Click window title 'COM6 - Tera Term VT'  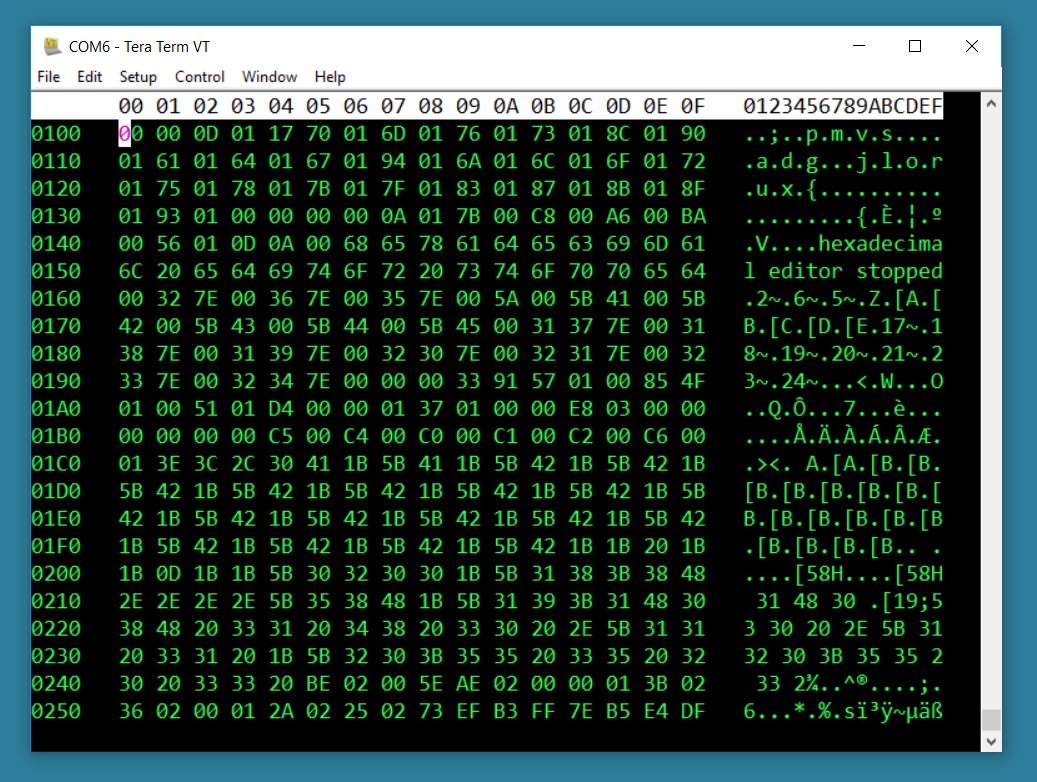click(140, 47)
